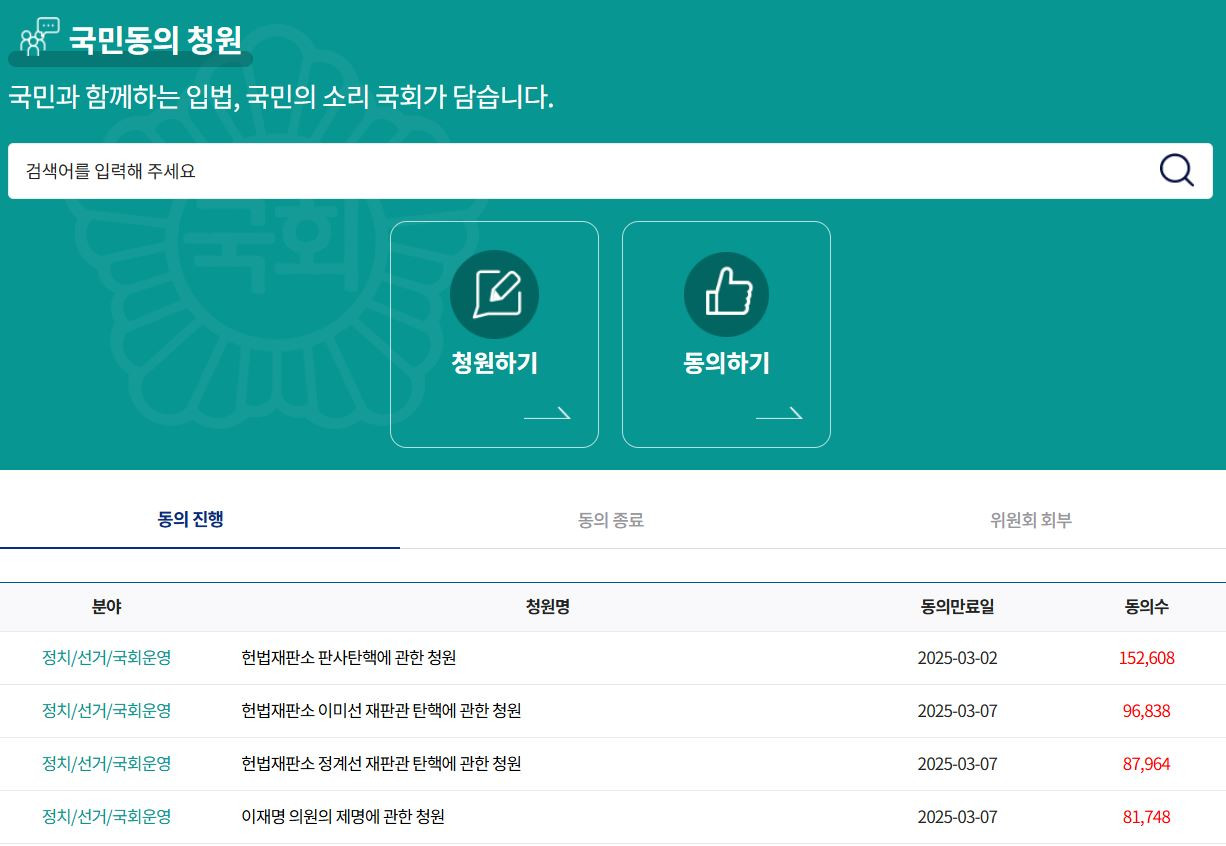Image resolution: width=1226 pixels, height=846 pixels.
Task: Click the 동의하기 thumbs-up icon
Action: click(x=726, y=294)
